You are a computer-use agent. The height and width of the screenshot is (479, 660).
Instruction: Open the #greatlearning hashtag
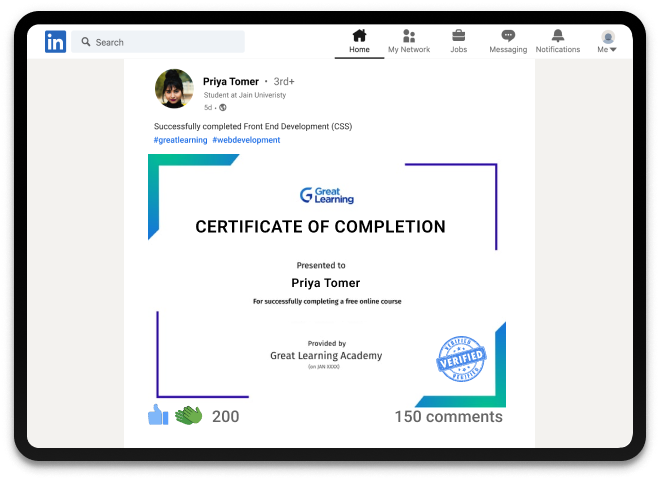pyautogui.click(x=180, y=140)
